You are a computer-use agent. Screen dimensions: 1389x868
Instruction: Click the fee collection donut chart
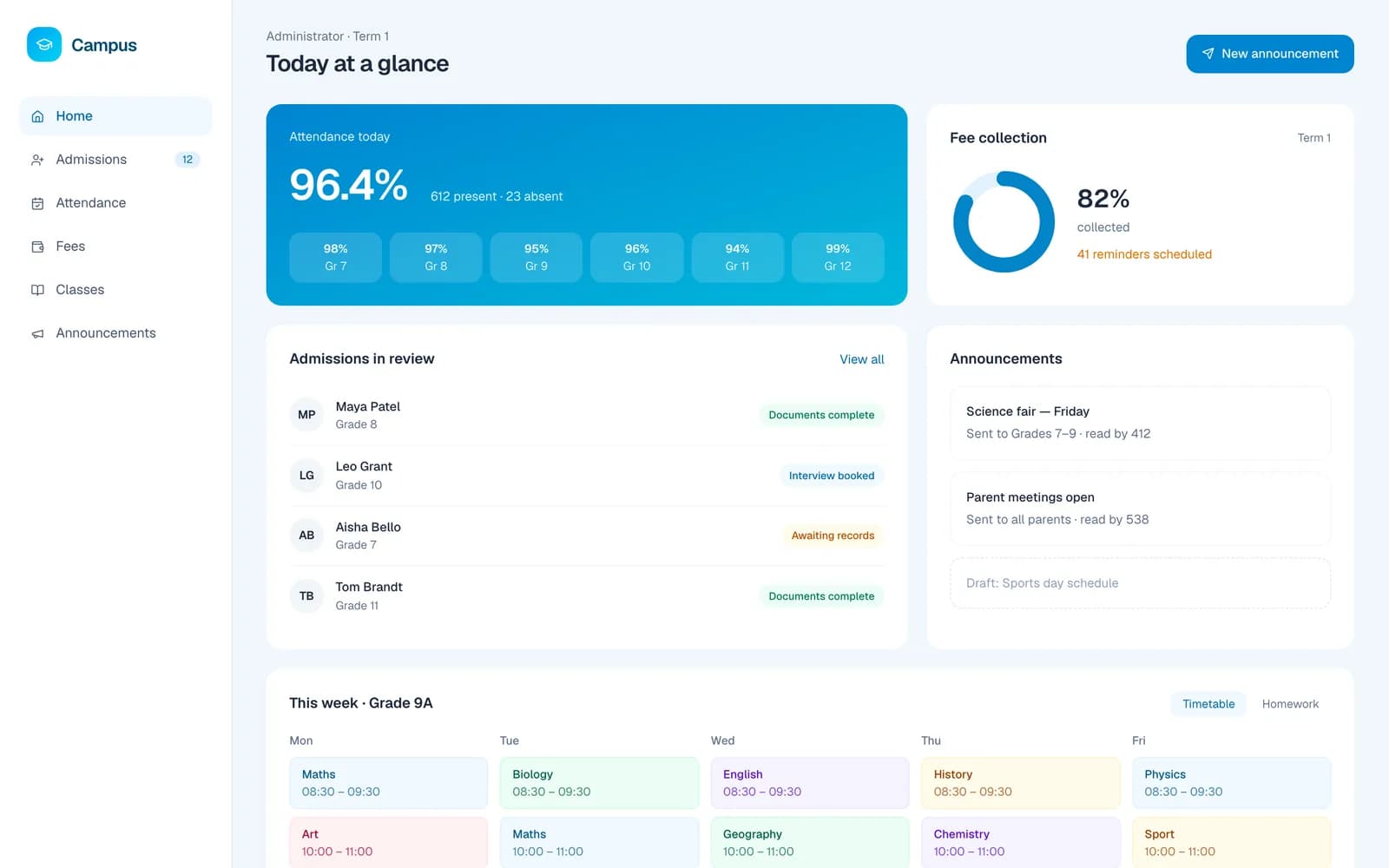pyautogui.click(x=1004, y=221)
